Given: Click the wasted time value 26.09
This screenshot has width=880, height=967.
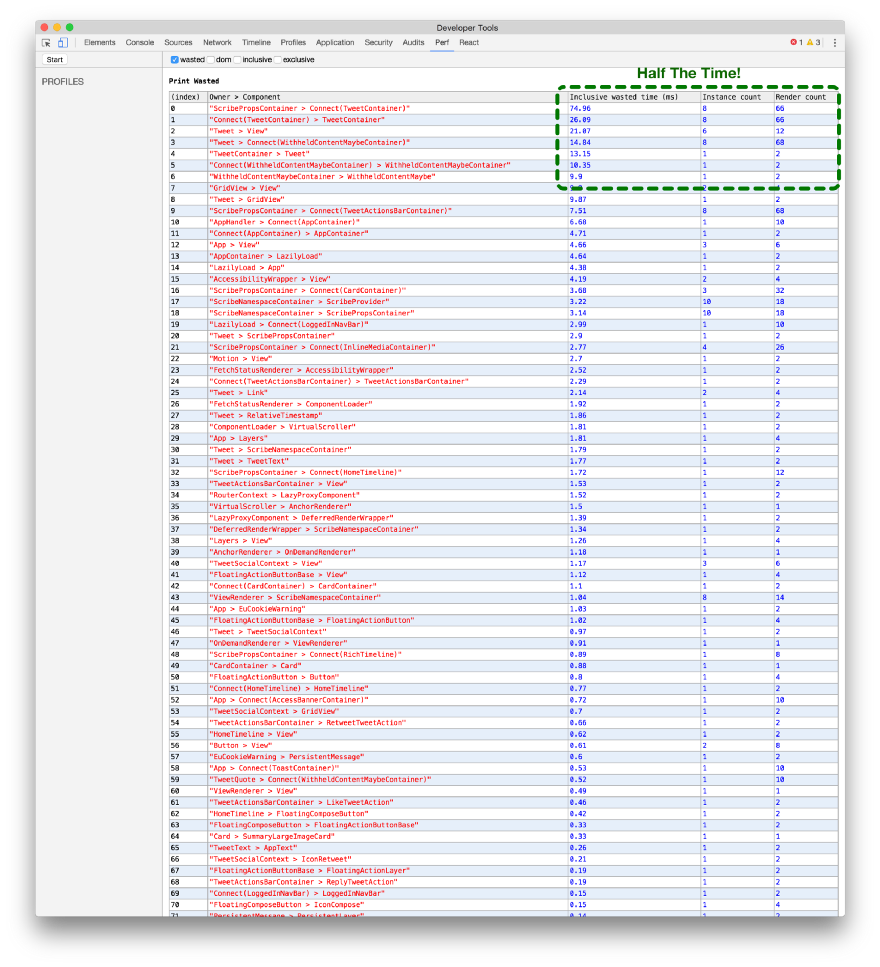Looking at the screenshot, I should [580, 120].
